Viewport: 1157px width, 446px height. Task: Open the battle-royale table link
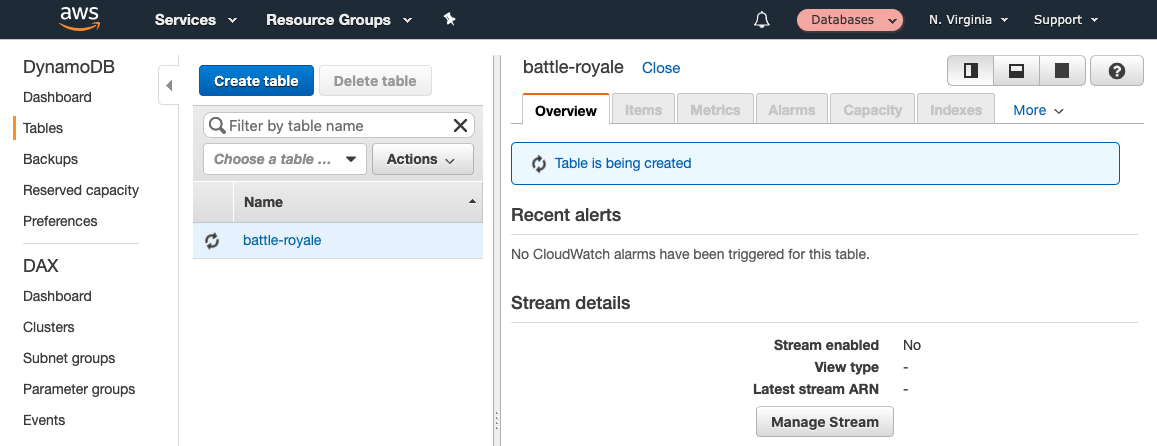click(282, 240)
